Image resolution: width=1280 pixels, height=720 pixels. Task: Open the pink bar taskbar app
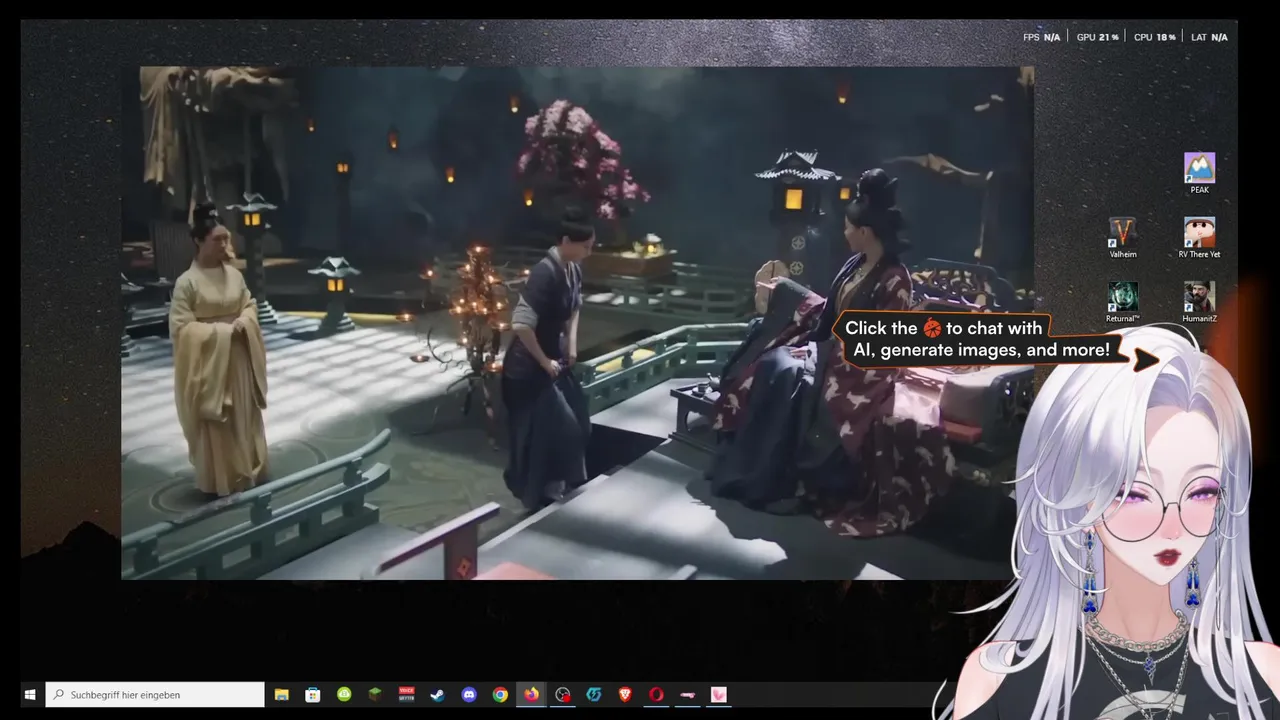pyautogui.click(x=687, y=694)
